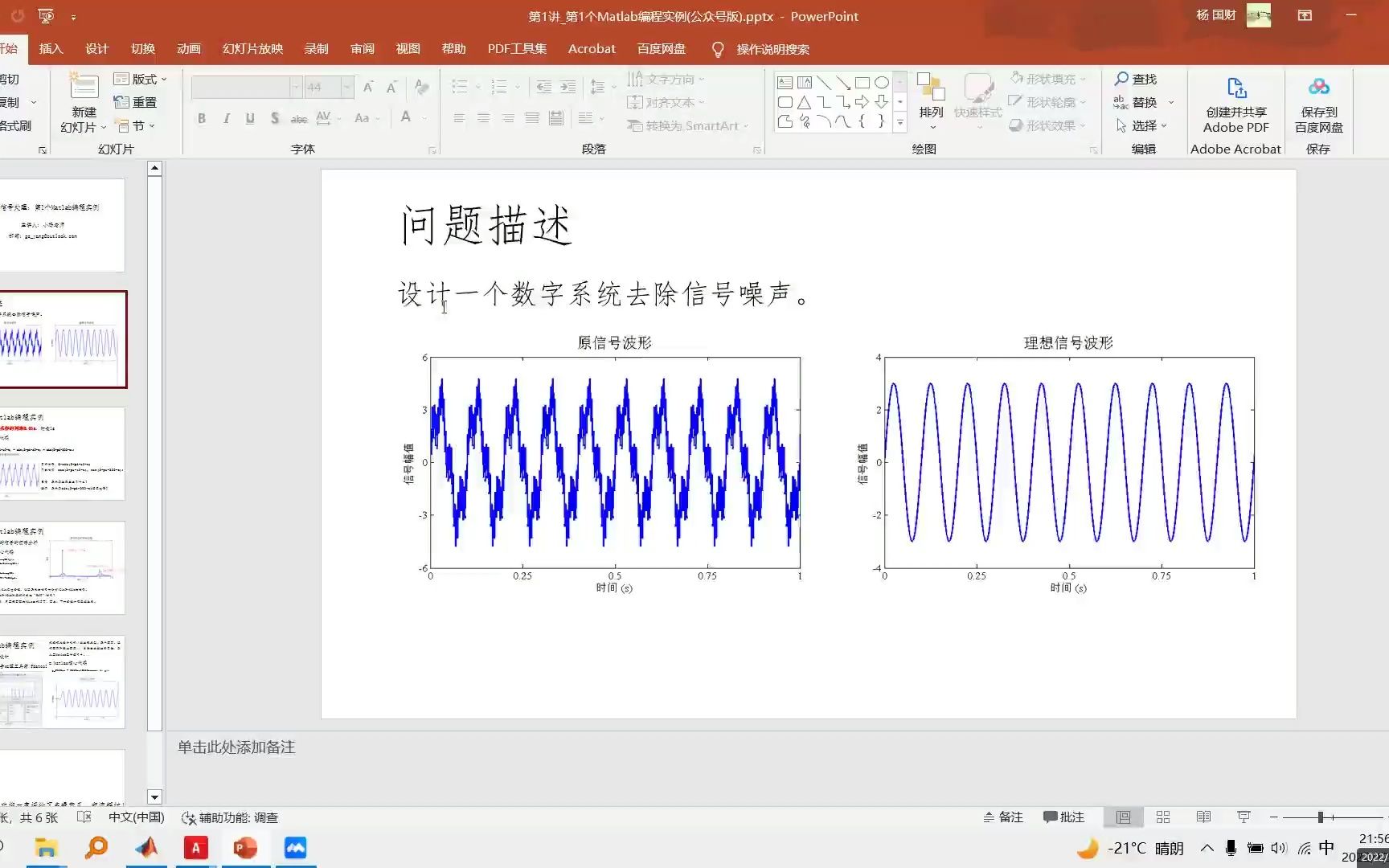Select the Slide Show view icon

1244,817
